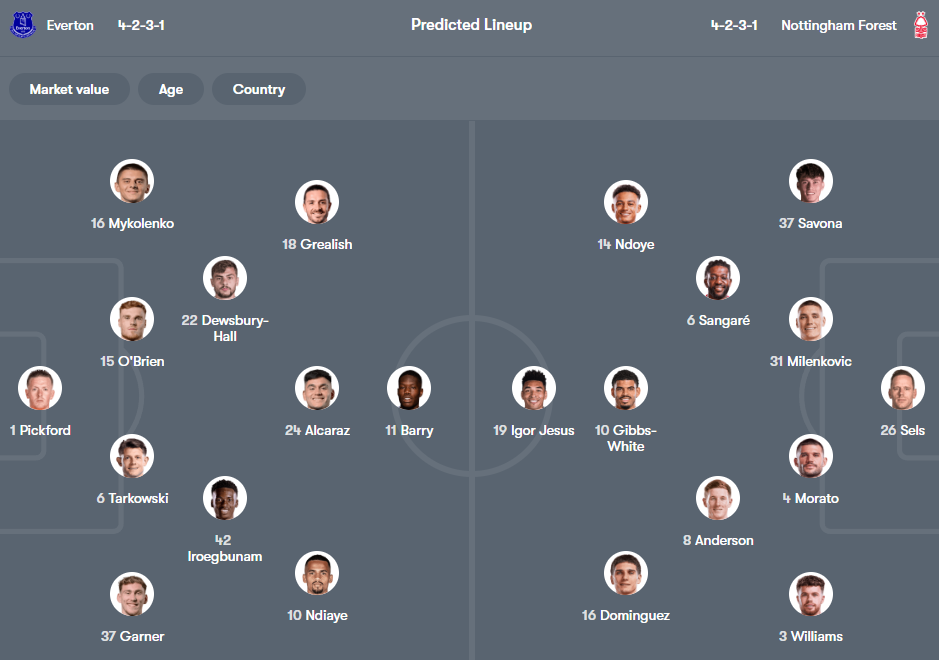Toggle the Country filter
The image size is (939, 660).
[x=258, y=89]
